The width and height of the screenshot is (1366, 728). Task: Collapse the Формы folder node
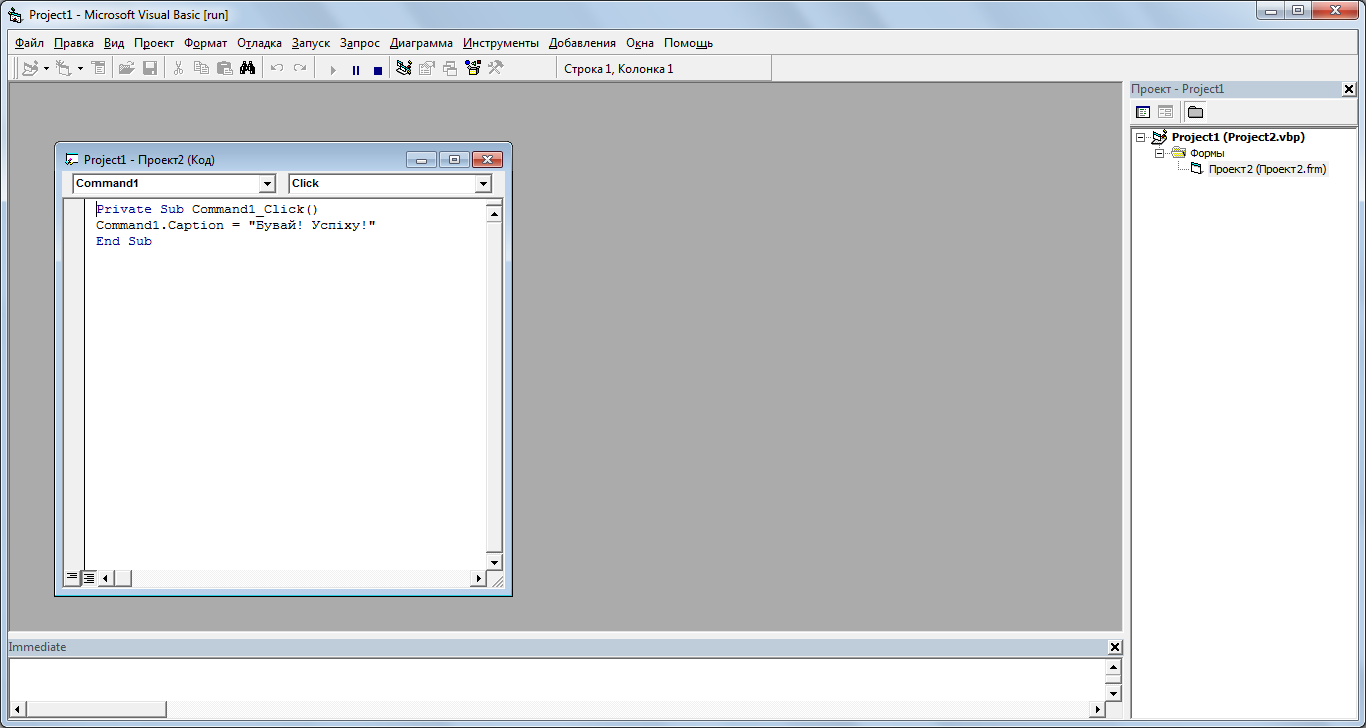point(1160,153)
